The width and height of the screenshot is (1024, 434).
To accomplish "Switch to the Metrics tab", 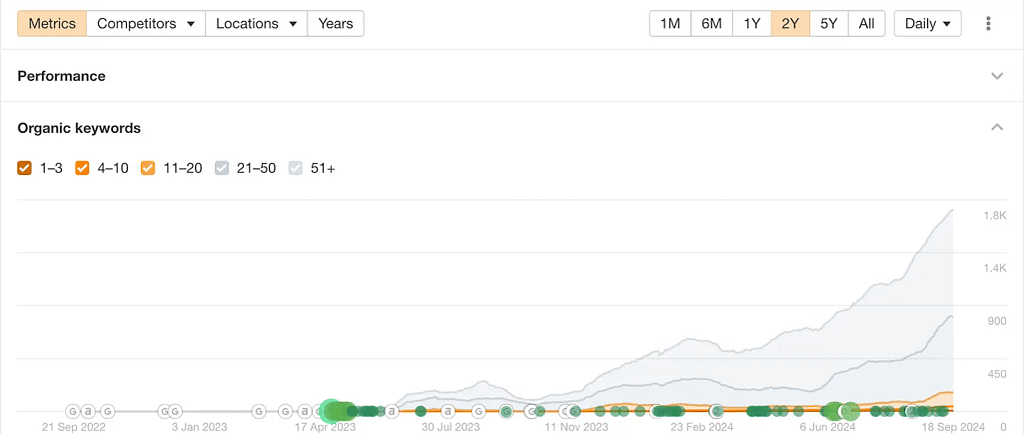I will coord(52,24).
